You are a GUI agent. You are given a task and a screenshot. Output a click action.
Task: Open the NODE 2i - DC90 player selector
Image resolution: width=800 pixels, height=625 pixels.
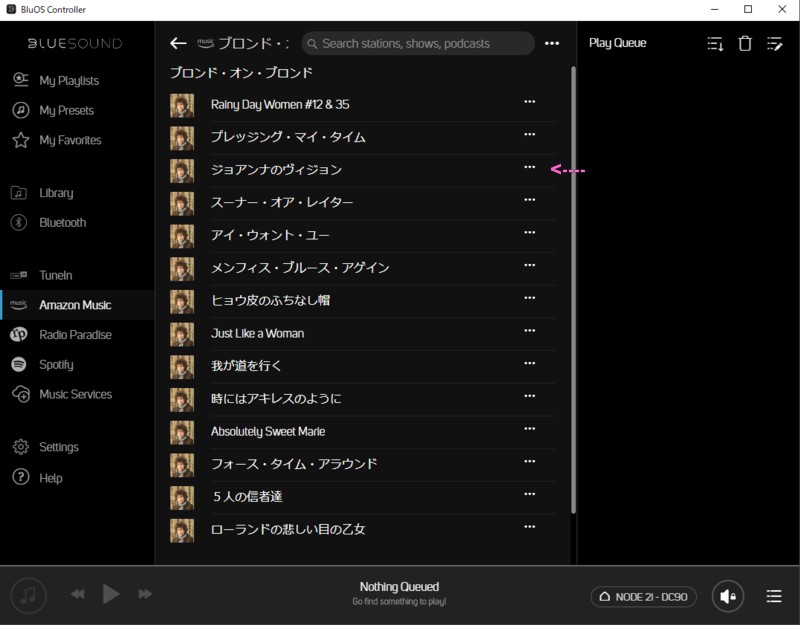[643, 596]
